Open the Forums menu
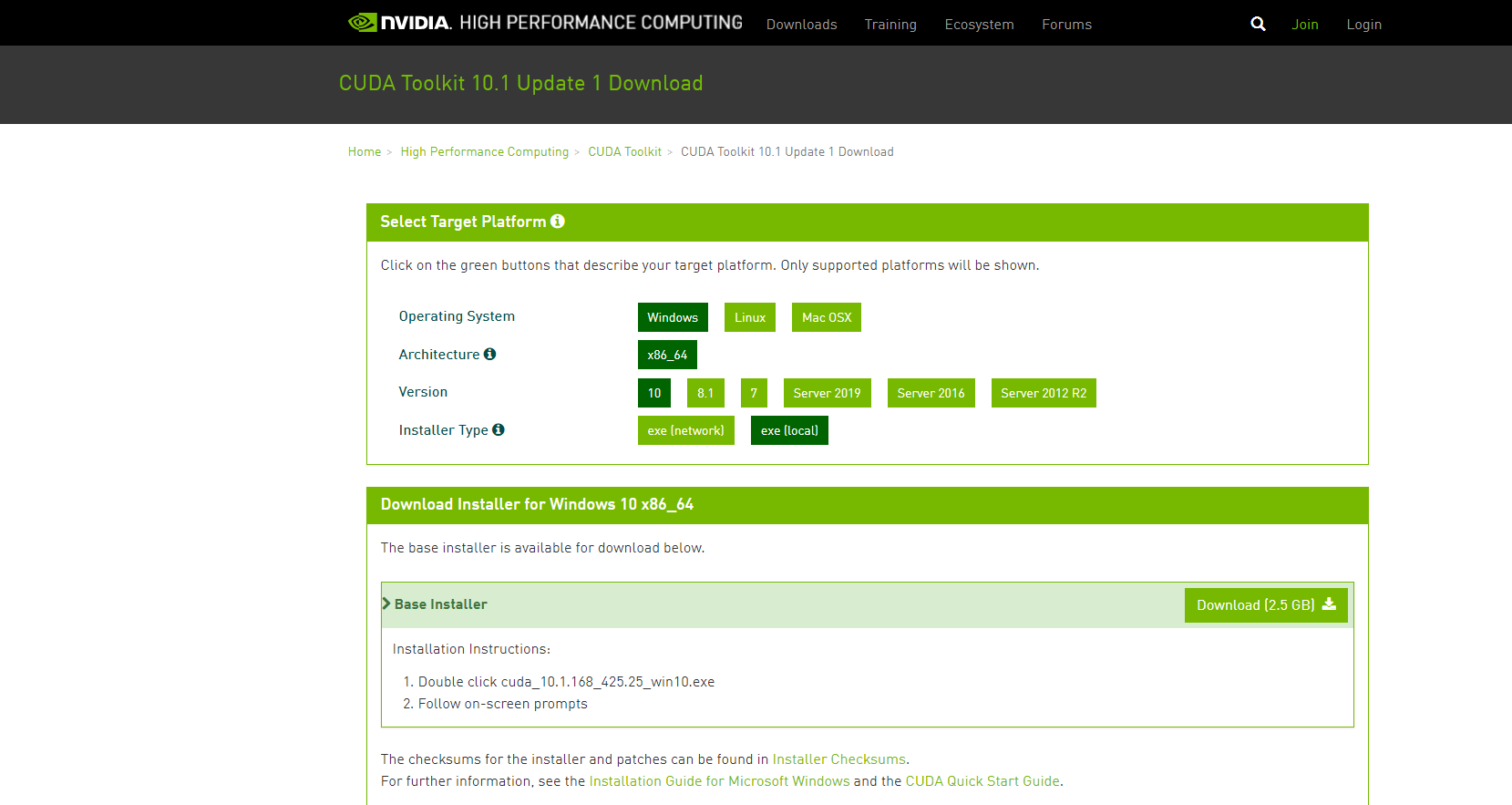This screenshot has width=1512, height=805. pyautogui.click(x=1067, y=25)
